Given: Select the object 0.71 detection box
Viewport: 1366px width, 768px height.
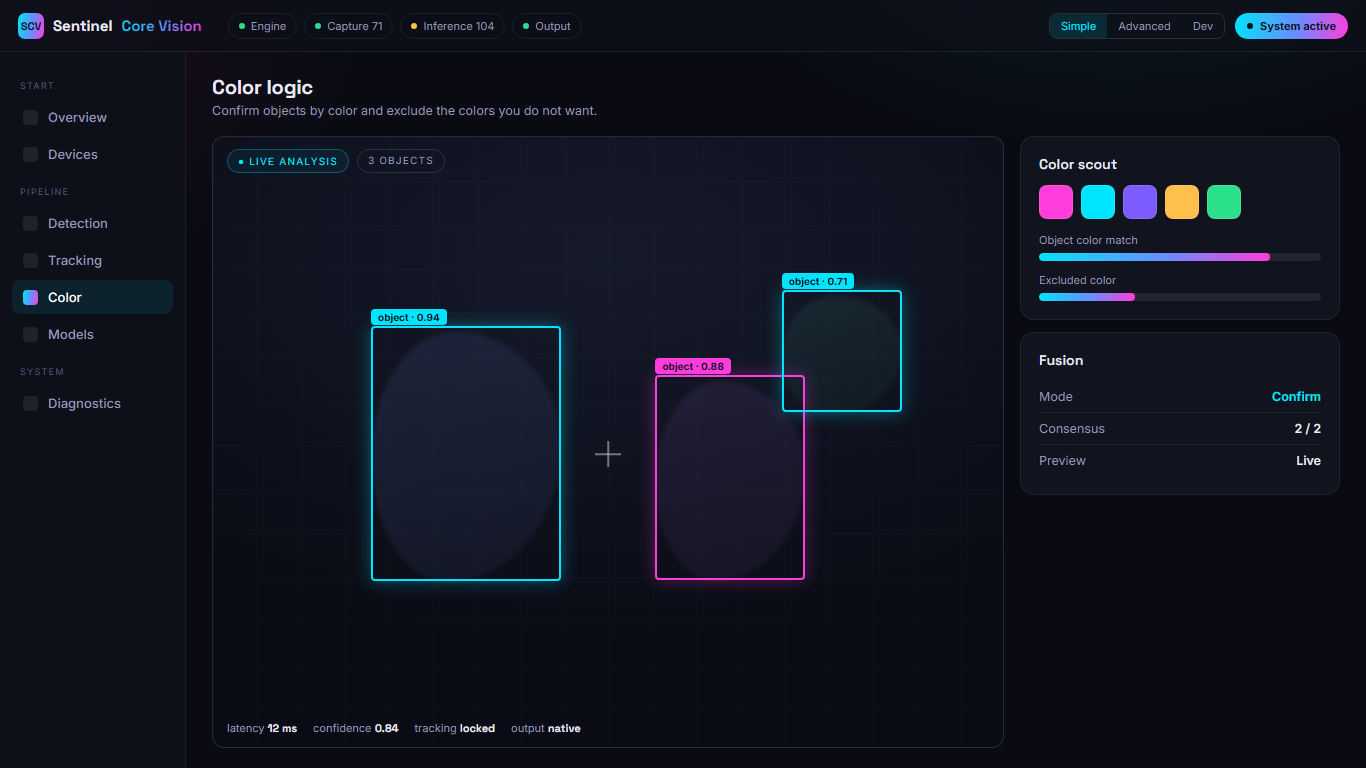Looking at the screenshot, I should pyautogui.click(x=842, y=351).
